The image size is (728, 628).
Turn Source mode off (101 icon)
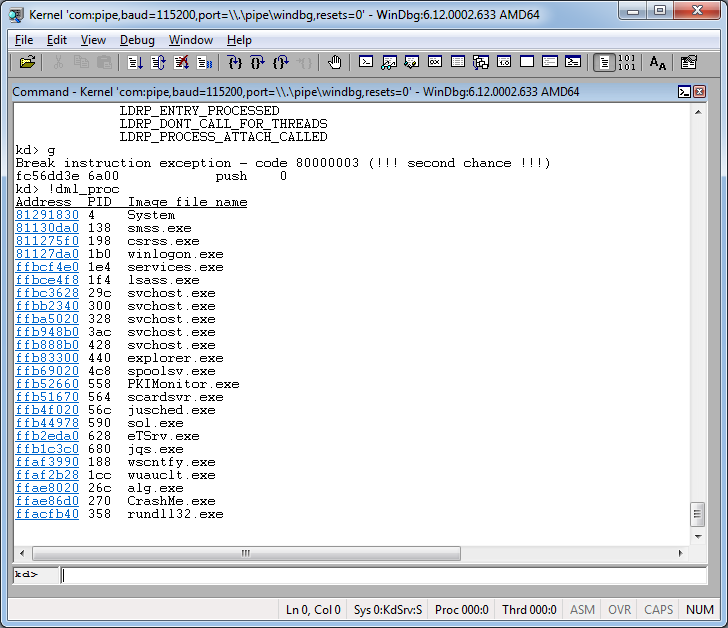(x=627, y=62)
